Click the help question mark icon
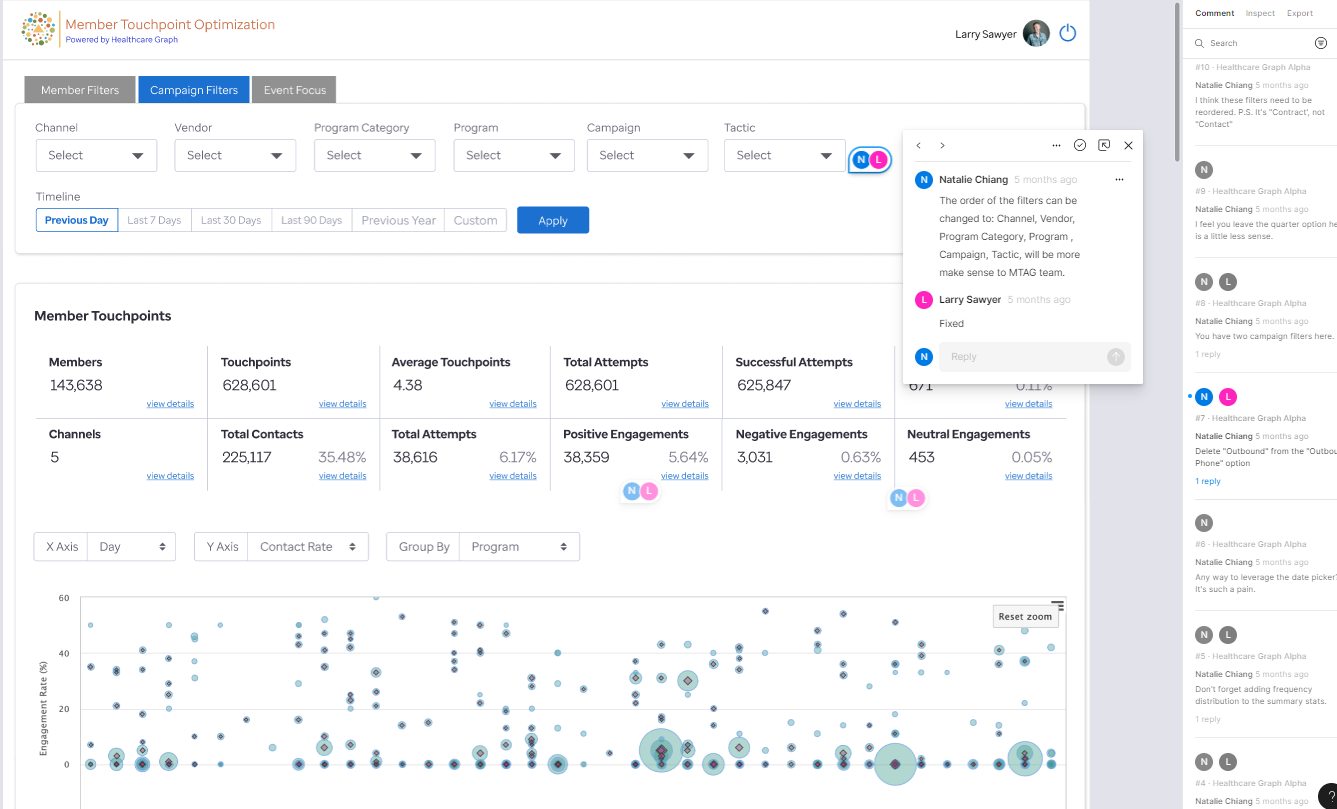The height and width of the screenshot is (809, 1337). point(1329,796)
